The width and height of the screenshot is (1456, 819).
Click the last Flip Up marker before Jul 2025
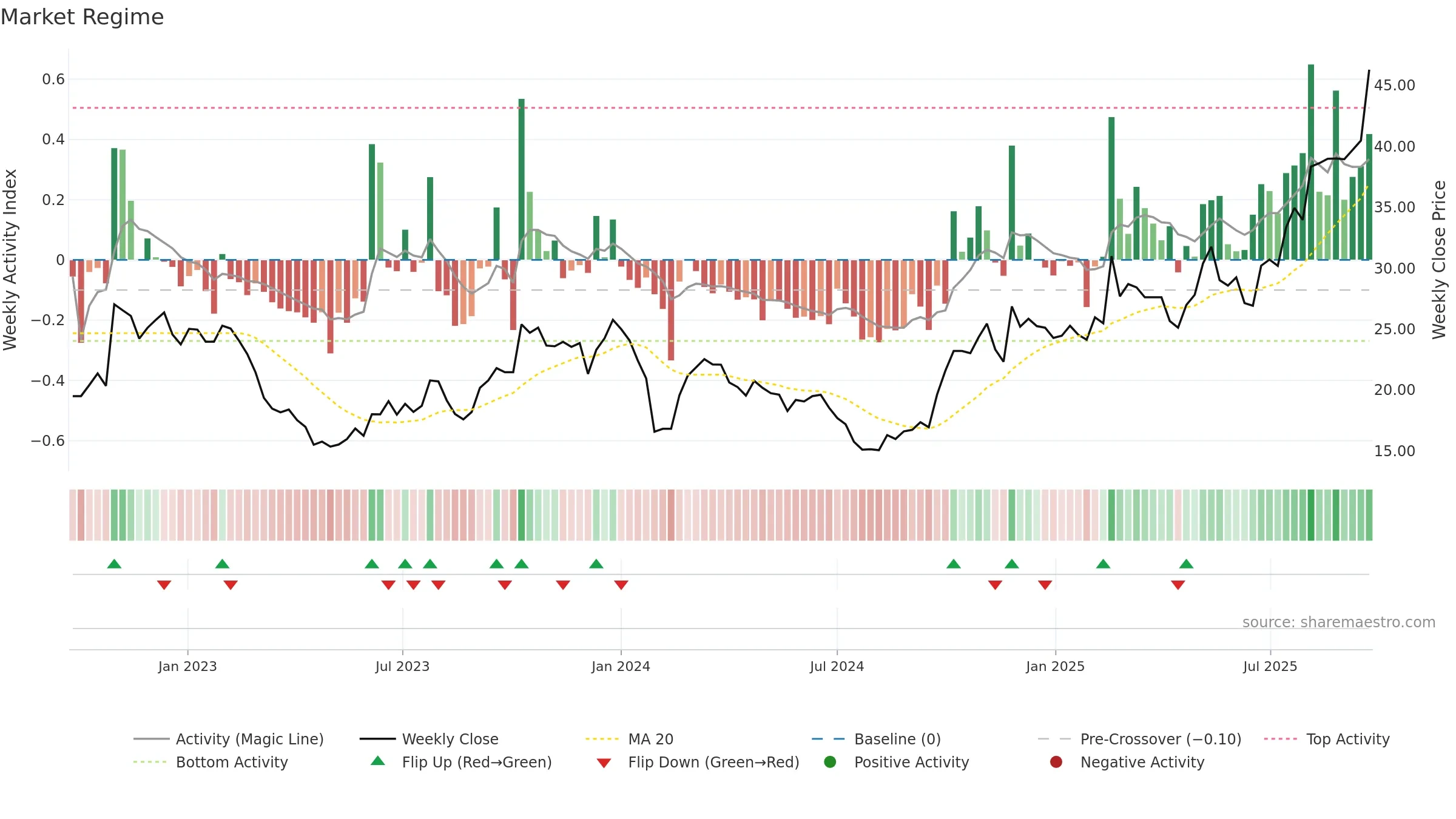point(1186,564)
